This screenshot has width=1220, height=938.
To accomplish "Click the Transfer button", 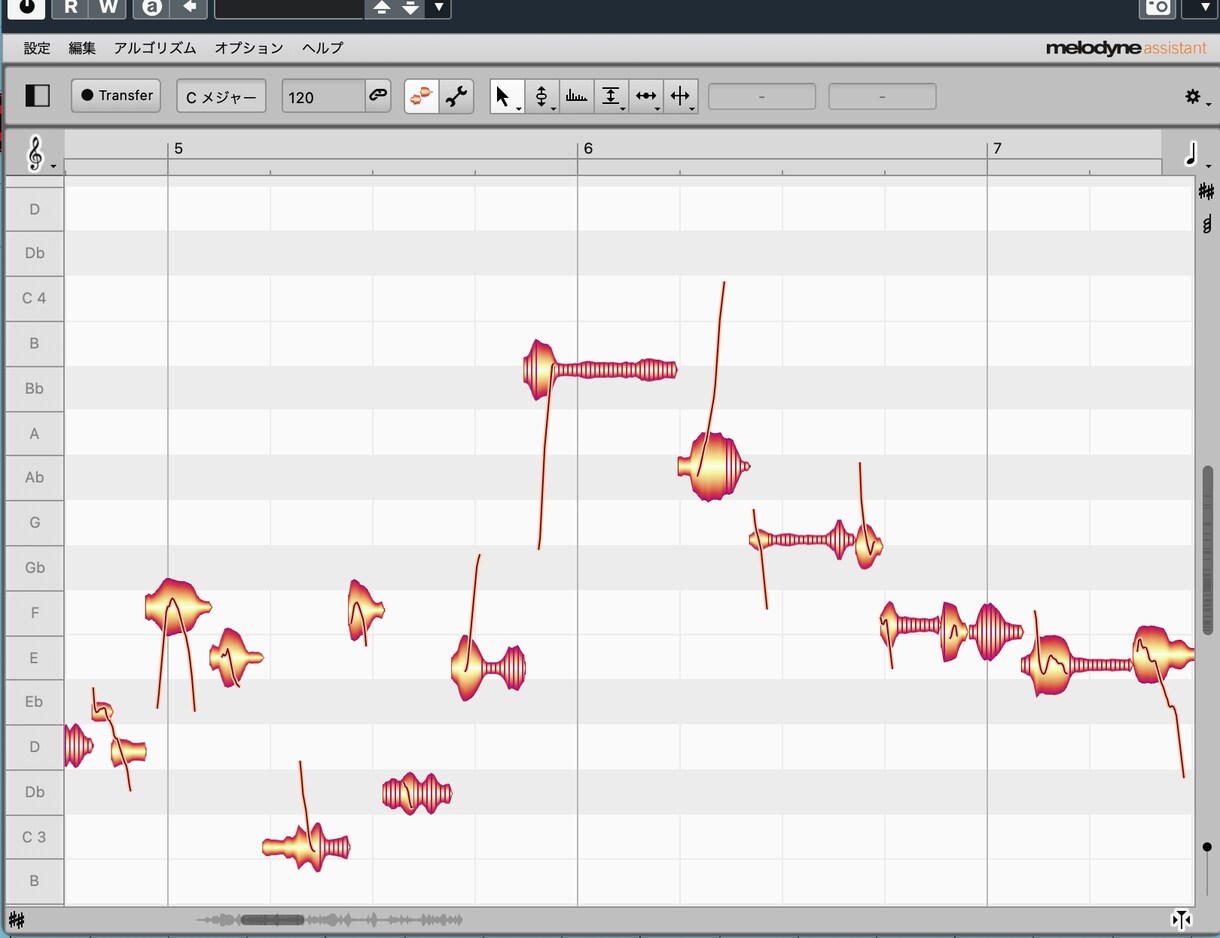I will (116, 96).
